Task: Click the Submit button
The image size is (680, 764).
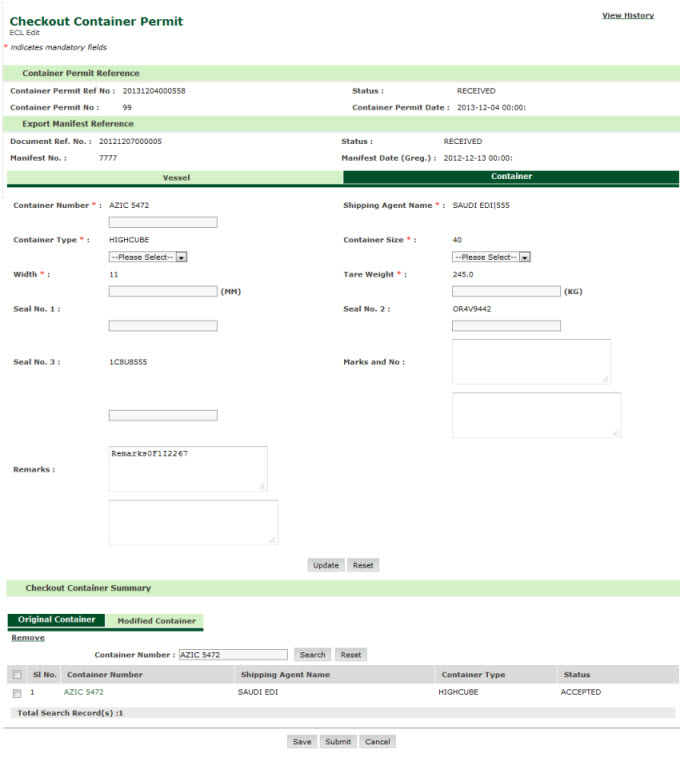Action: [x=338, y=742]
